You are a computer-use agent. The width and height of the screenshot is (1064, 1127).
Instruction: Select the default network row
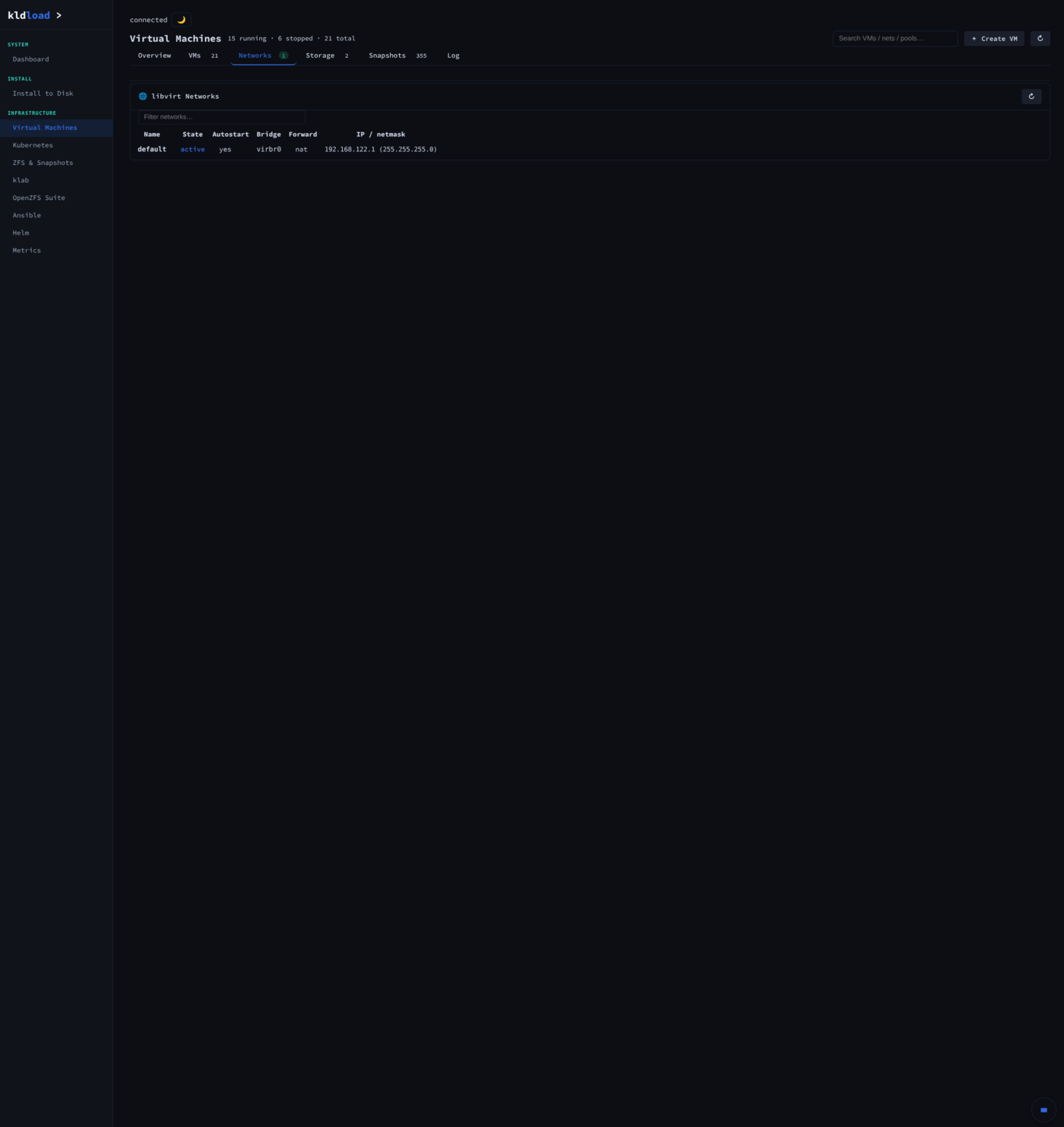tap(287, 150)
